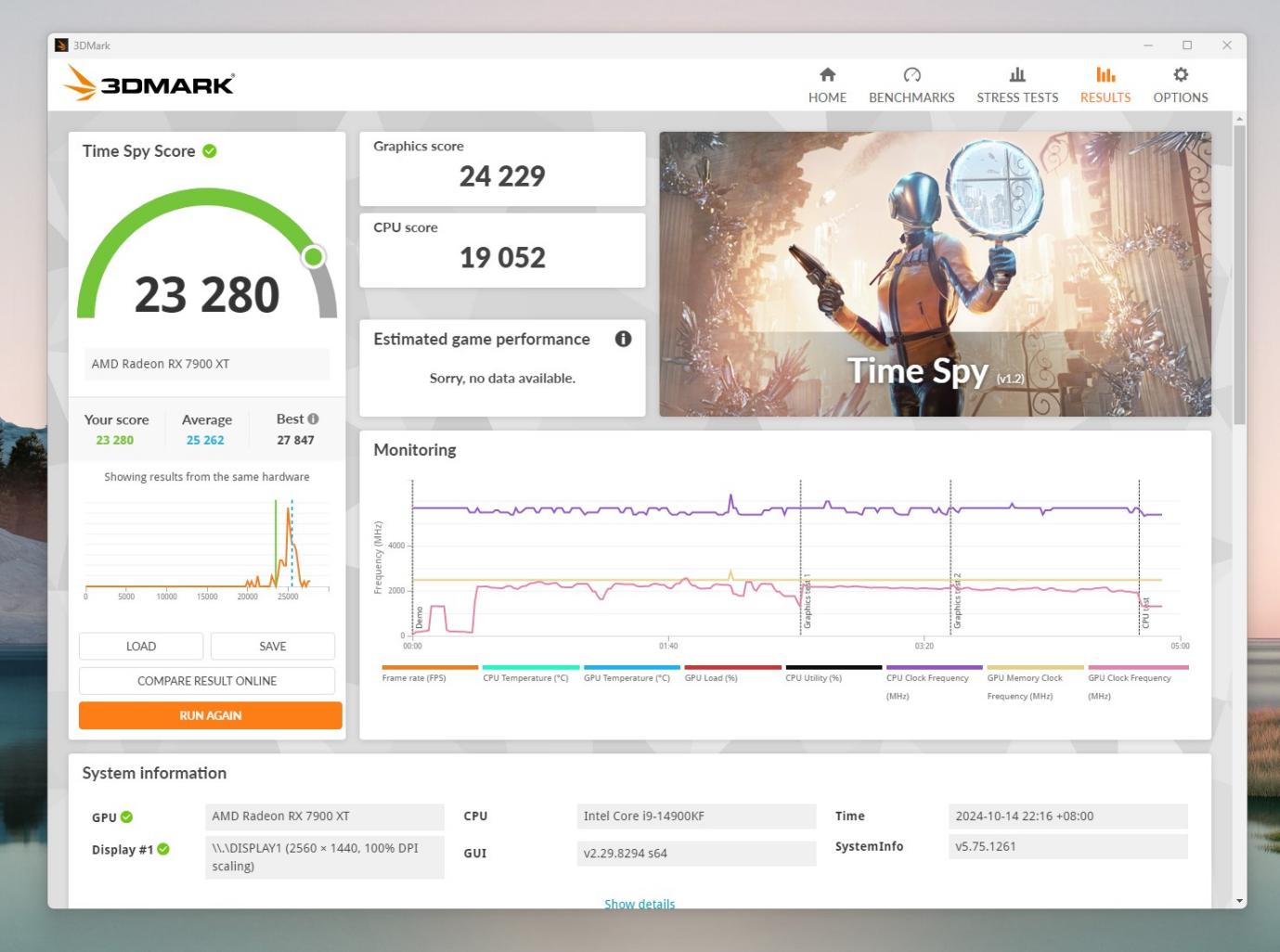Open the Estimated game performance info icon

[x=623, y=339]
